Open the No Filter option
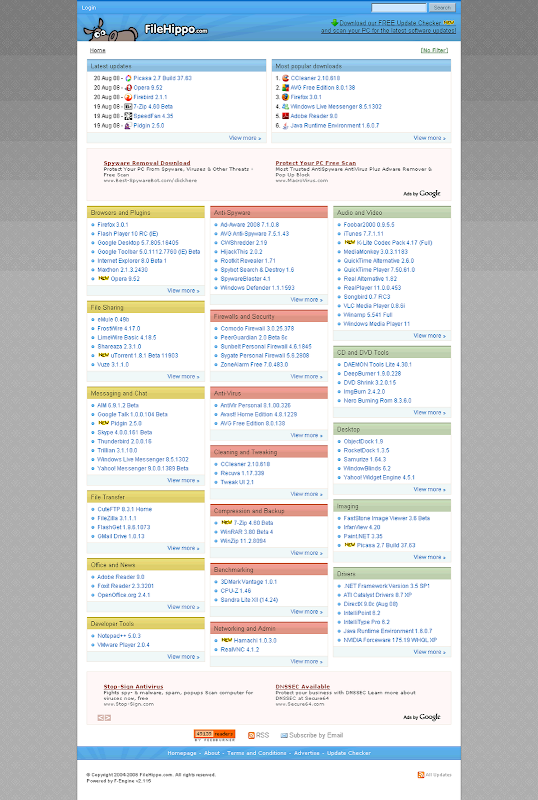 pyautogui.click(x=434, y=50)
